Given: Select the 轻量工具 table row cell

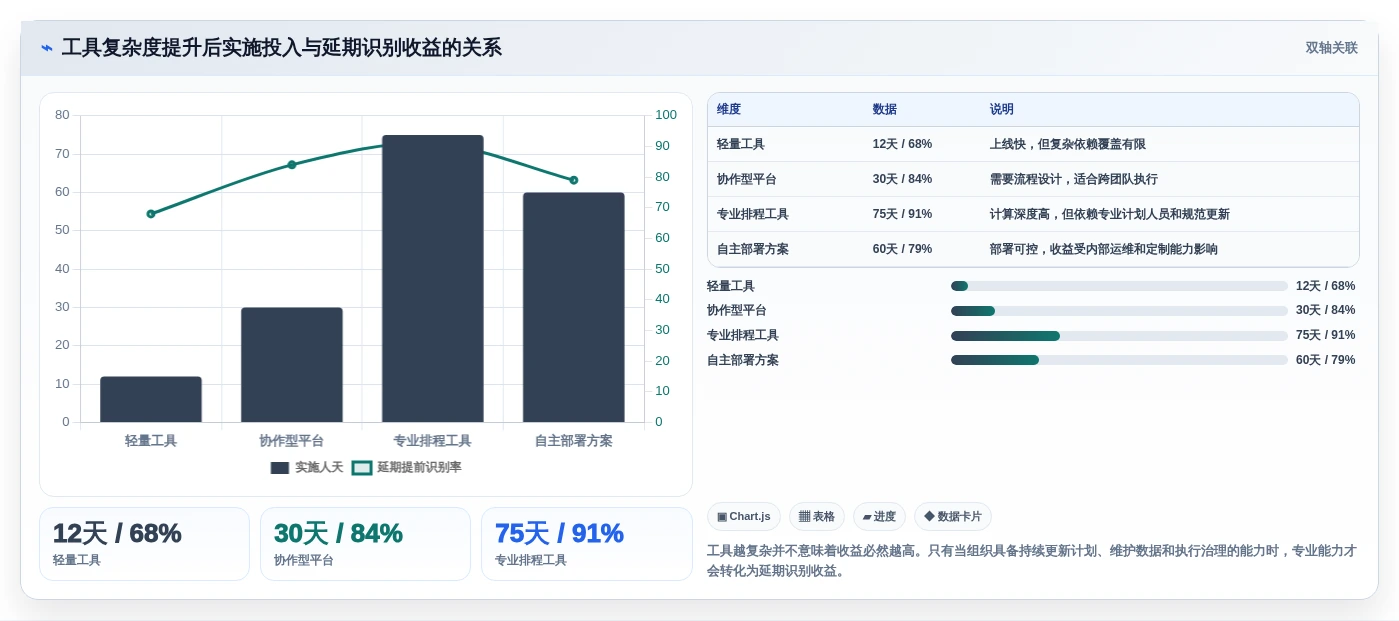Looking at the screenshot, I should 741,145.
